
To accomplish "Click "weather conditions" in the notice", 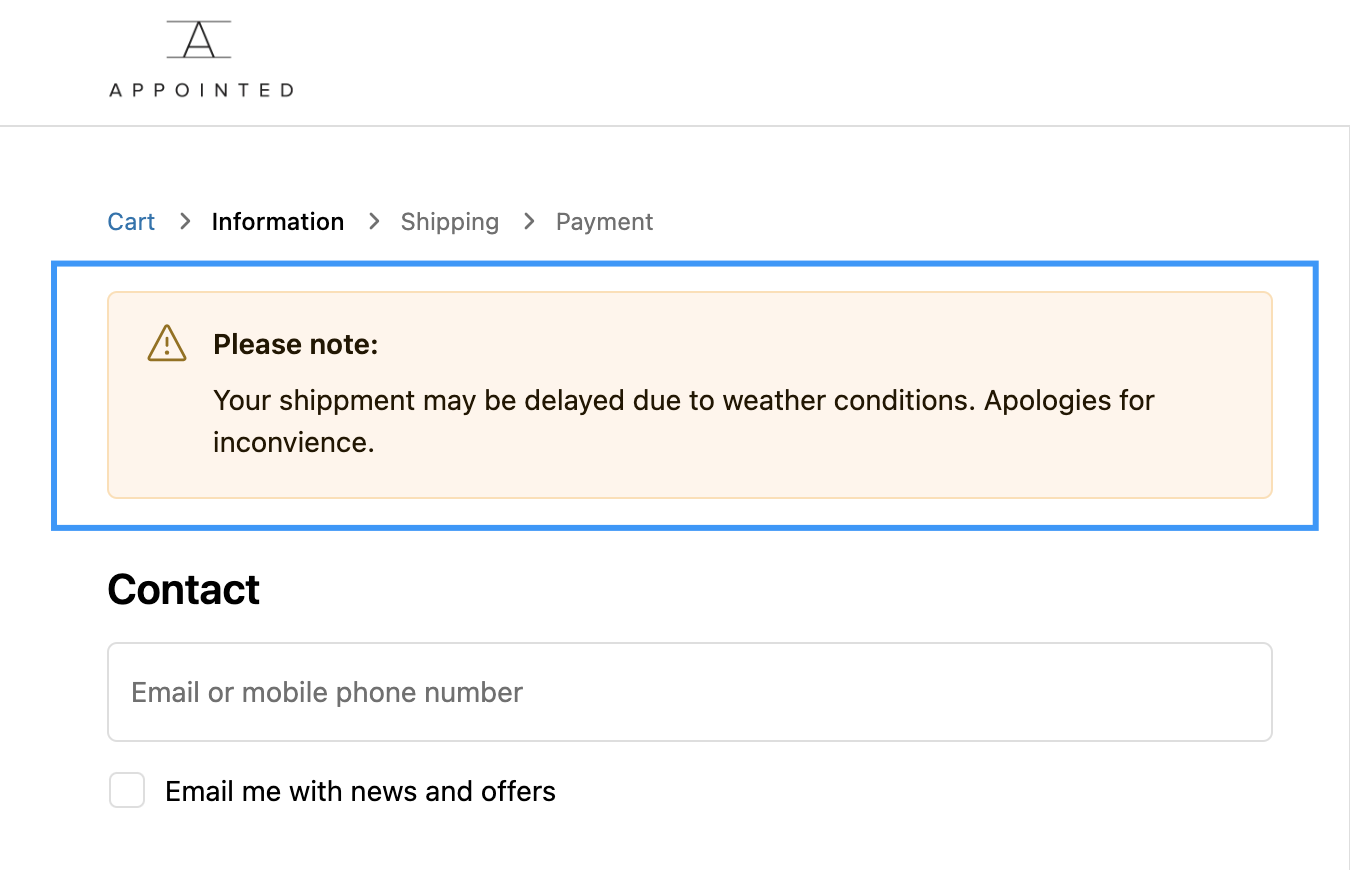I will pyautogui.click(x=848, y=401).
